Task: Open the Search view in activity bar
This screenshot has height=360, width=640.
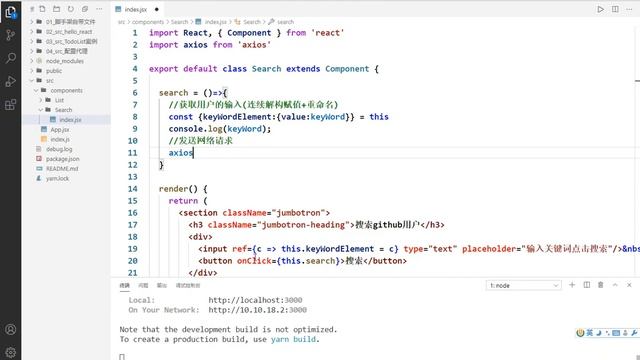Action: click(x=11, y=58)
